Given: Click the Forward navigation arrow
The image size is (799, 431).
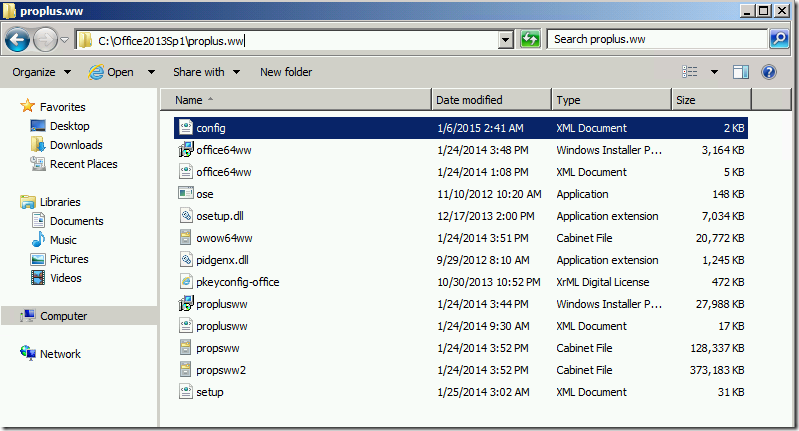Looking at the screenshot, I should (45, 40).
